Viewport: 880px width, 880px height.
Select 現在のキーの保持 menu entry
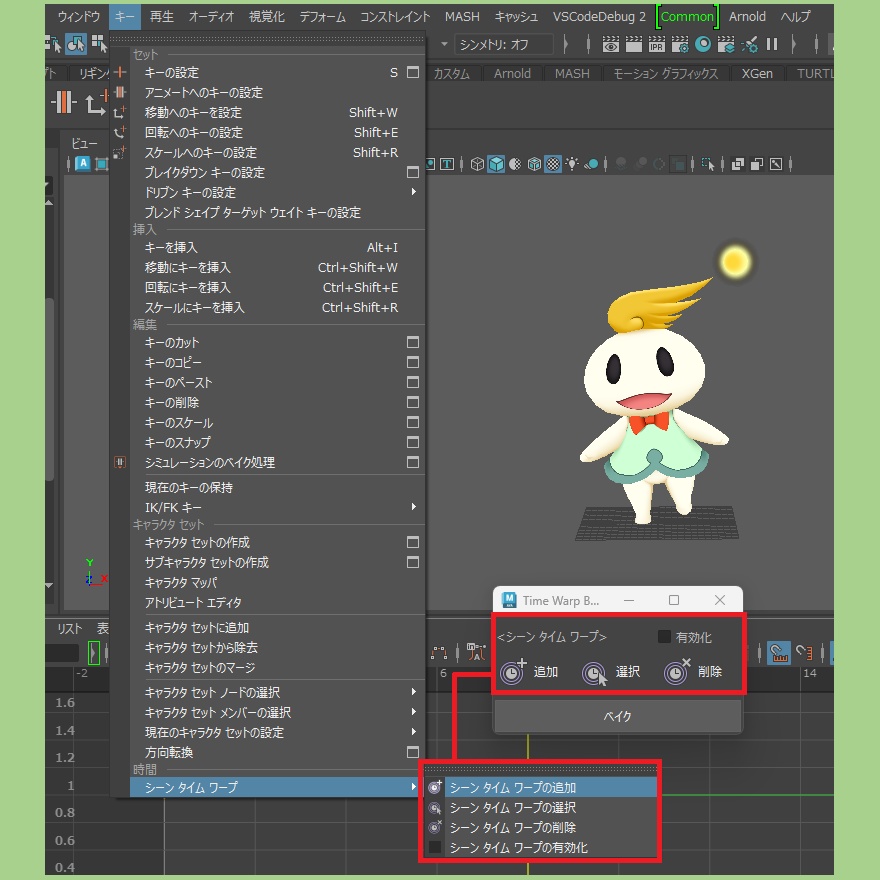pyautogui.click(x=277, y=487)
